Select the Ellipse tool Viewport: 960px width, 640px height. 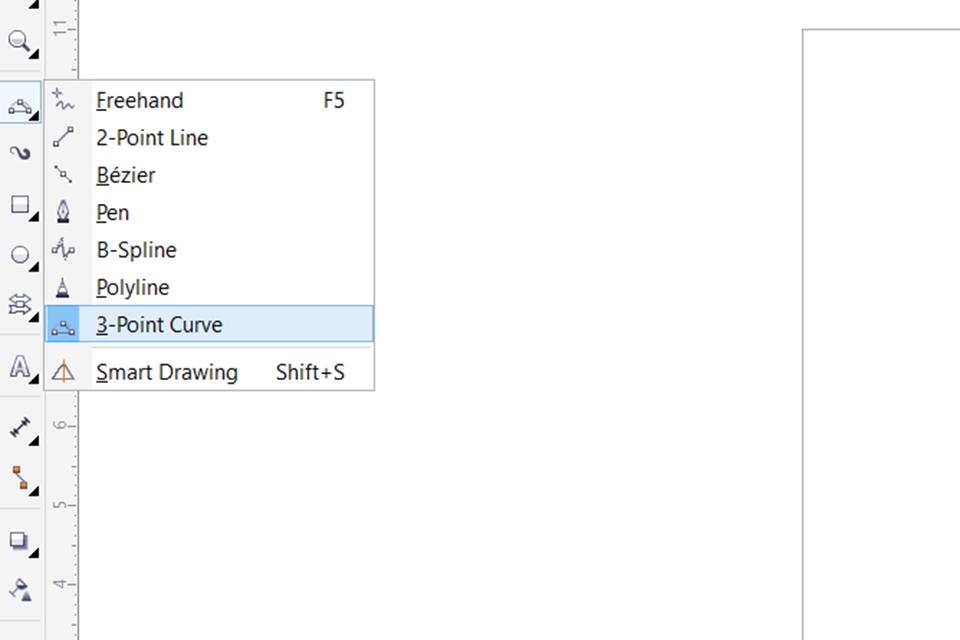tap(20, 256)
